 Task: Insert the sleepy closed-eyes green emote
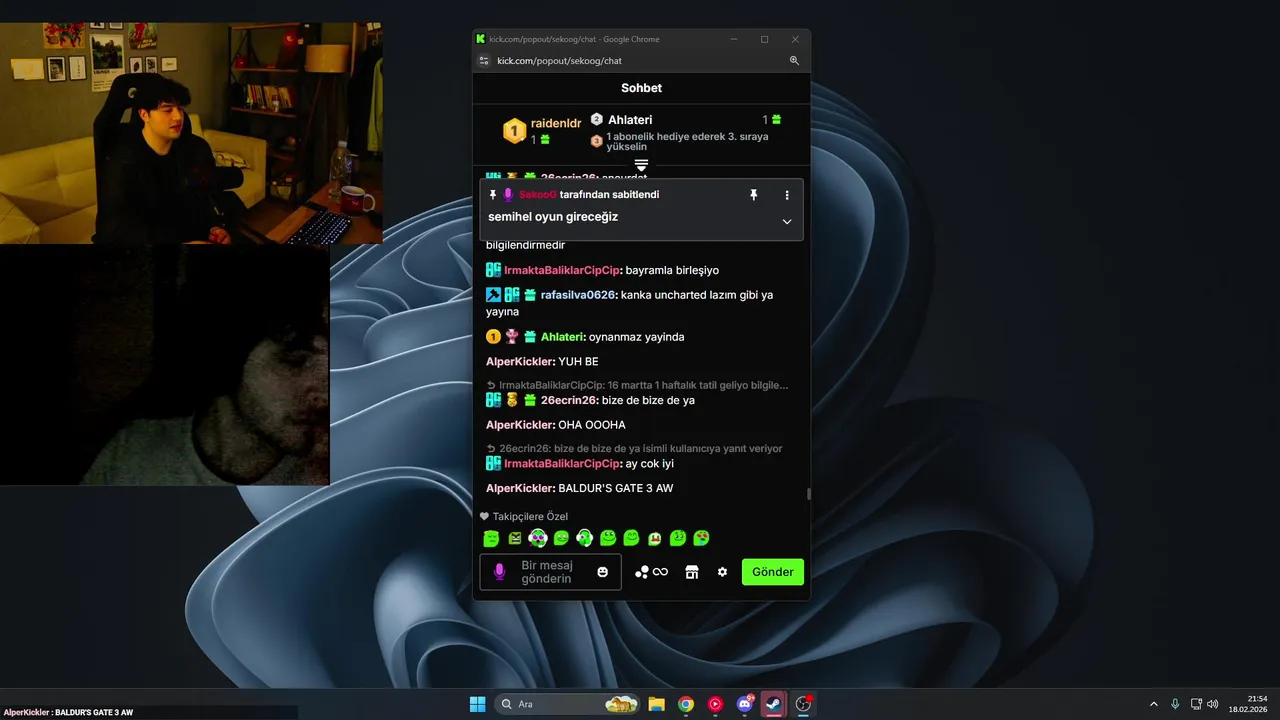pyautogui.click(x=491, y=539)
